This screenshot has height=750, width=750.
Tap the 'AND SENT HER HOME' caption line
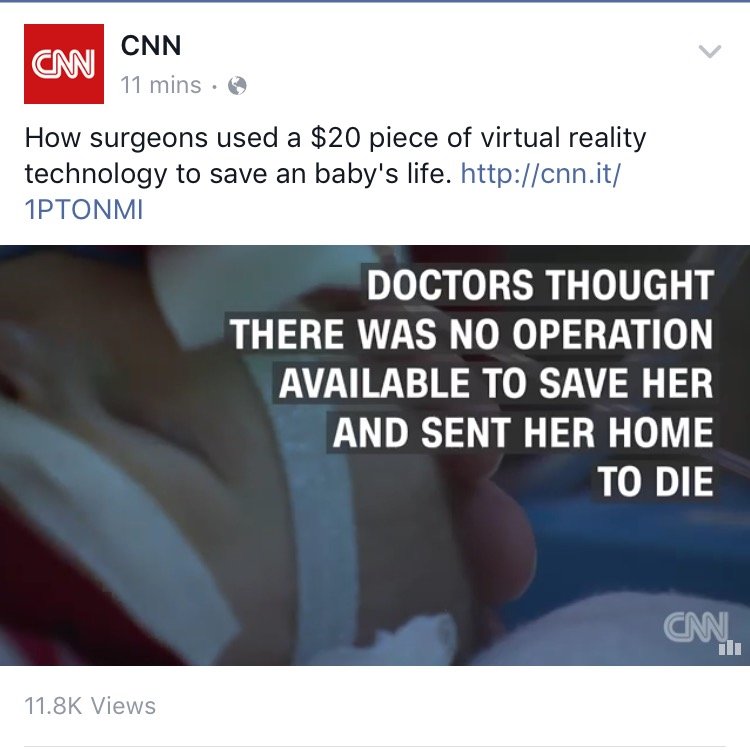(522, 432)
